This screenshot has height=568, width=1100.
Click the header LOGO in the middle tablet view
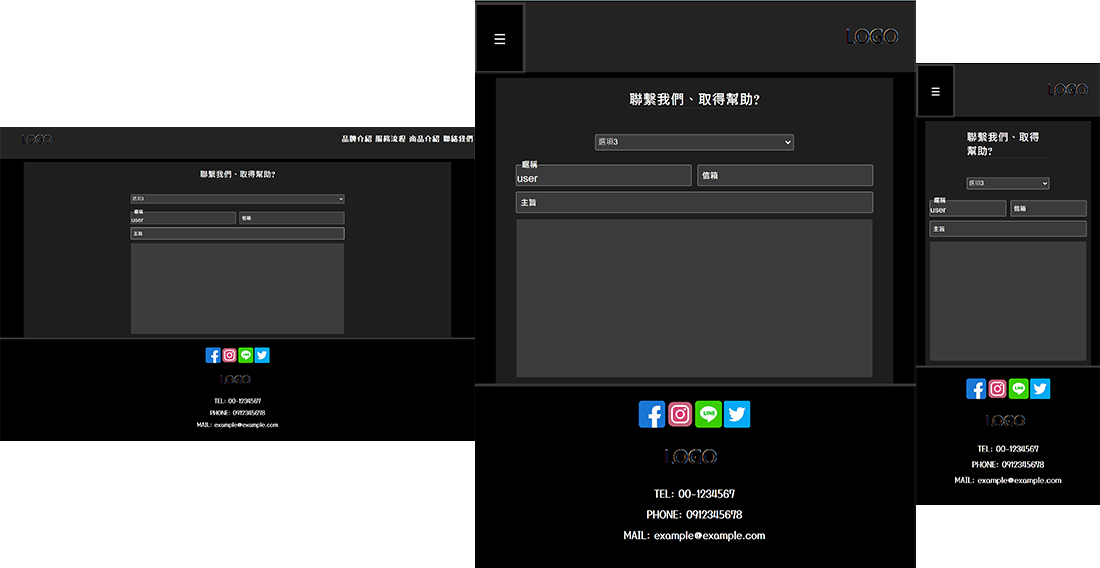click(872, 37)
